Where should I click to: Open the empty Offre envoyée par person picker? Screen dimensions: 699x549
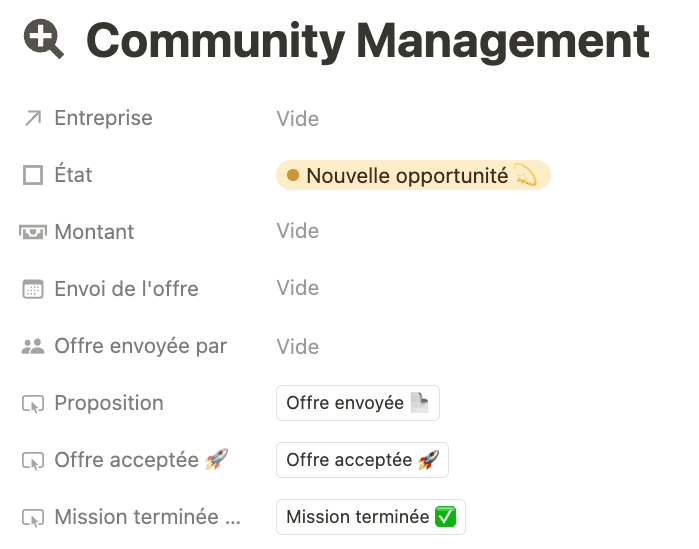point(298,347)
